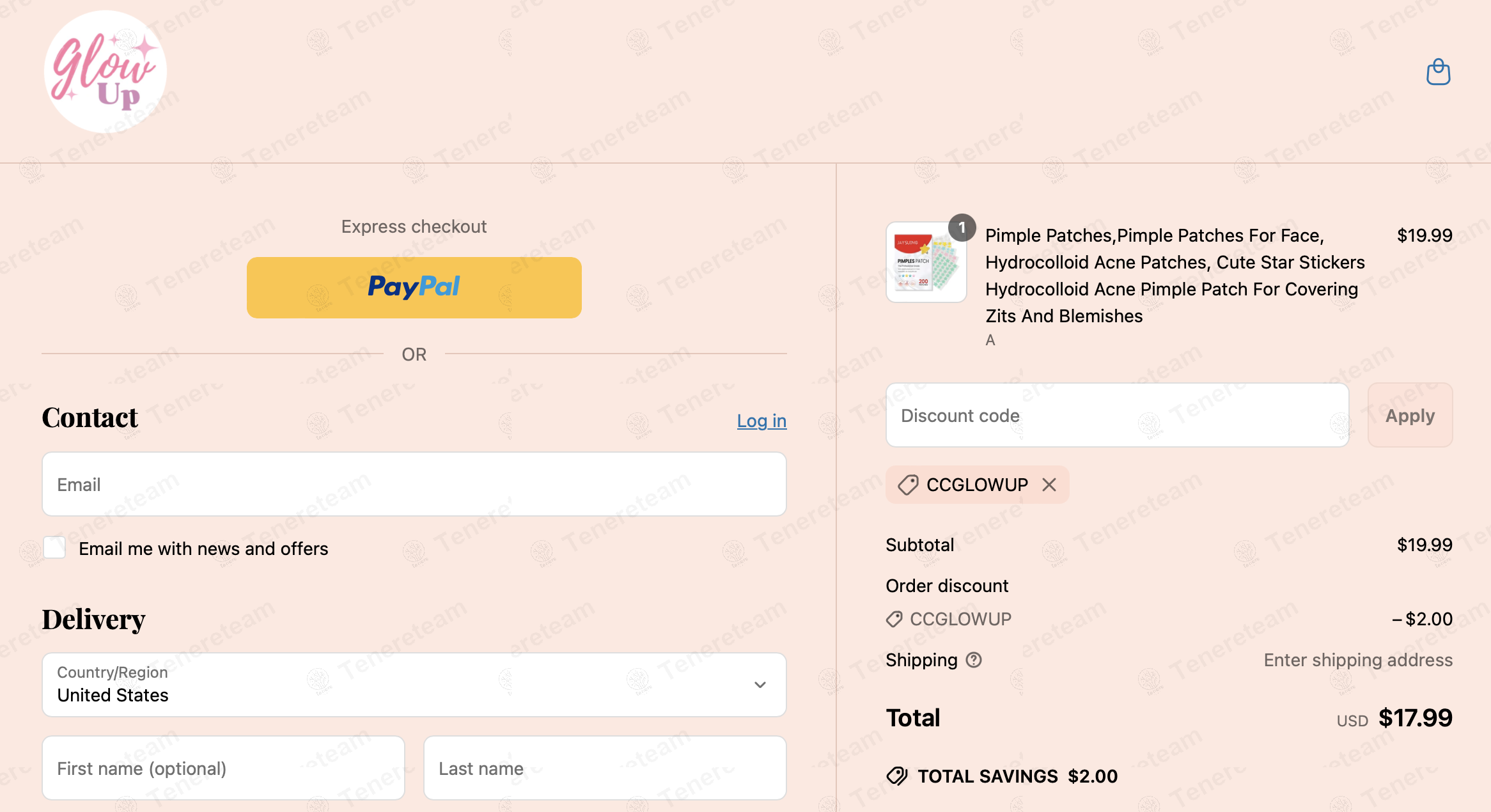Click the quantity badge on product image

pos(962,228)
